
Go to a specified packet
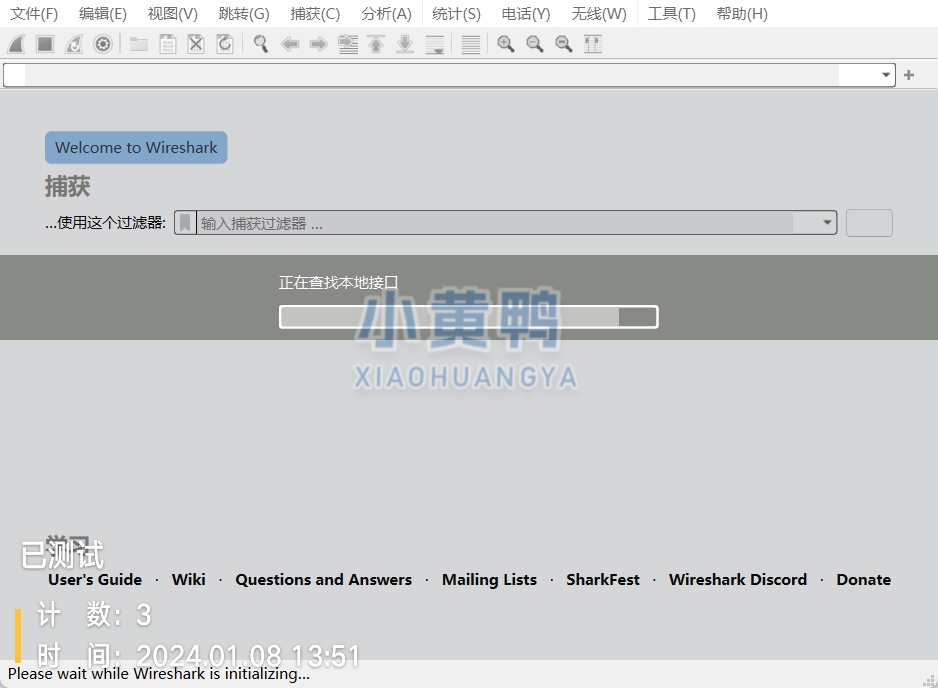(348, 44)
